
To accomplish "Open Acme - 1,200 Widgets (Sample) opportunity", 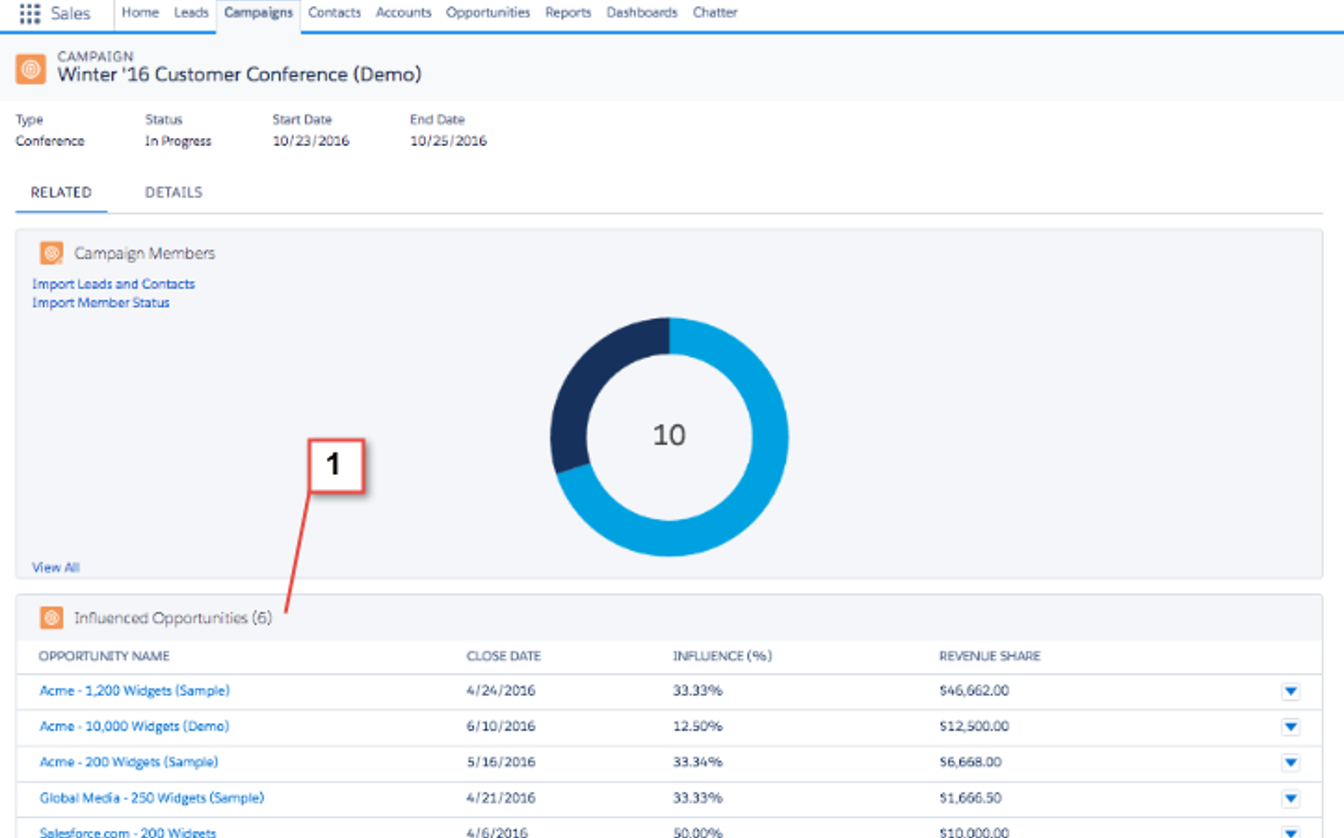I will pos(135,691).
